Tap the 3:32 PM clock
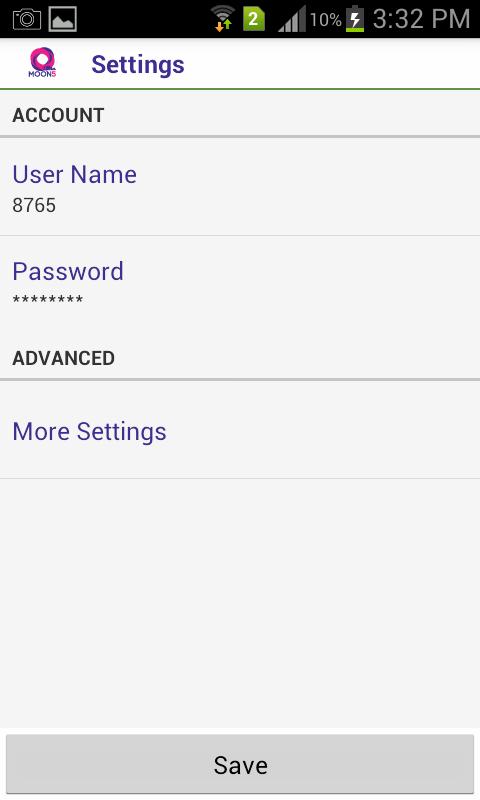Viewport: 480px width, 800px height. pyautogui.click(x=421, y=19)
